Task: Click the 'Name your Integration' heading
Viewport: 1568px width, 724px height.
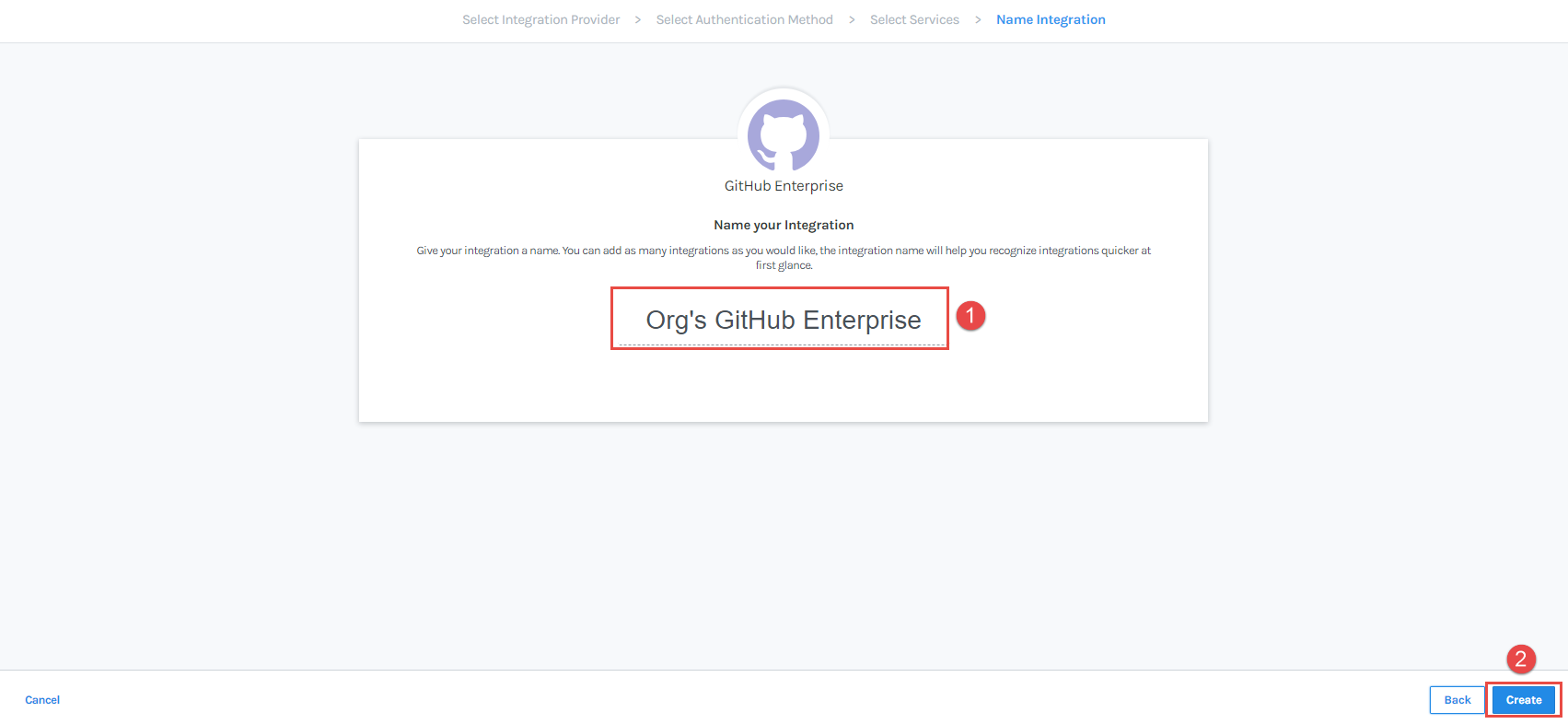Action: (x=784, y=225)
